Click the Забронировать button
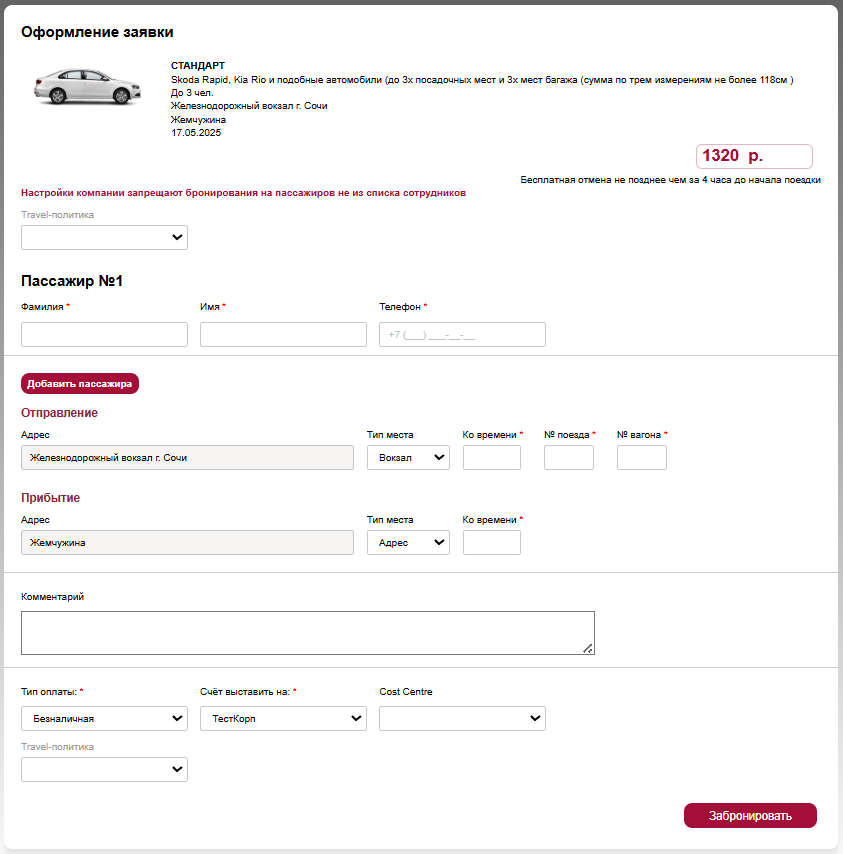 750,815
